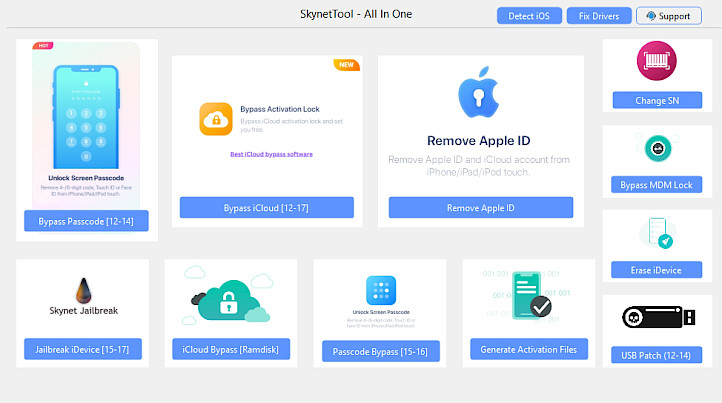722x403 pixels.
Task: Click the blue keypad grid icon
Action: tap(381, 290)
